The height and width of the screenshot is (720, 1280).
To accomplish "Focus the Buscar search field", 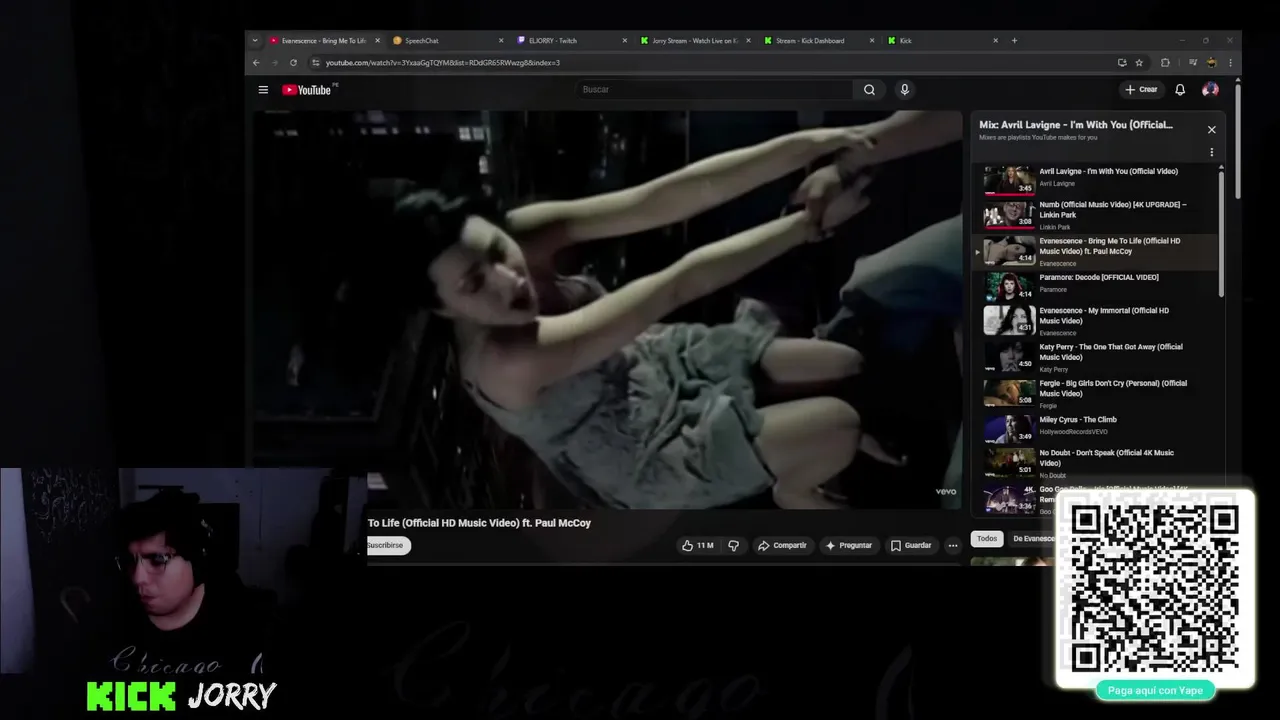I will point(715,90).
